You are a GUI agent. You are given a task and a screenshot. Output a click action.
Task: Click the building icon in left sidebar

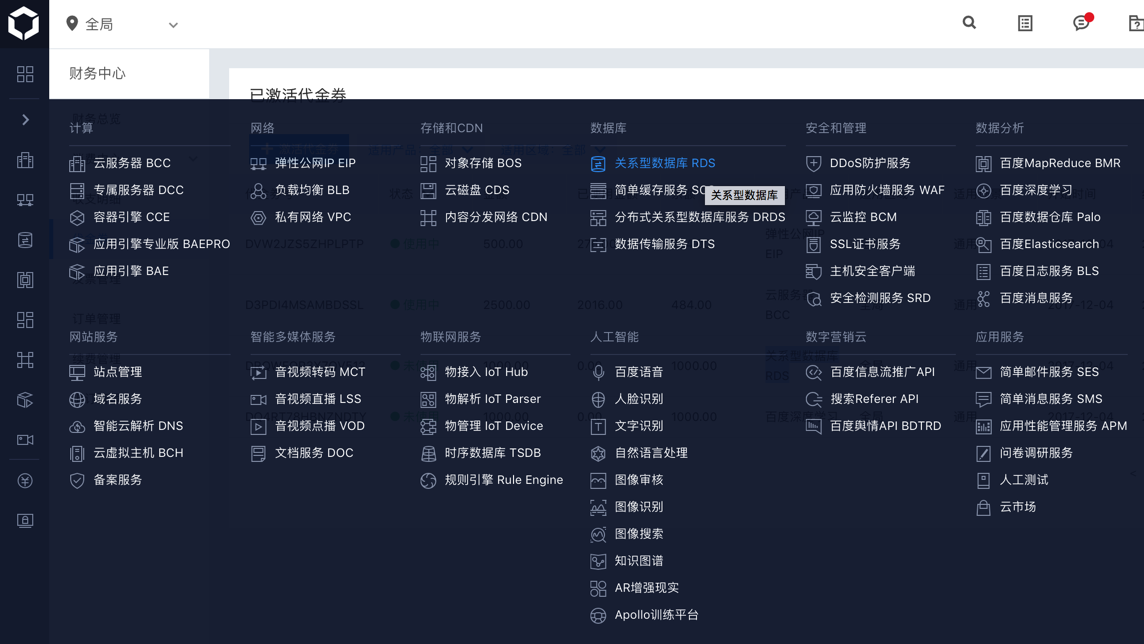click(25, 160)
